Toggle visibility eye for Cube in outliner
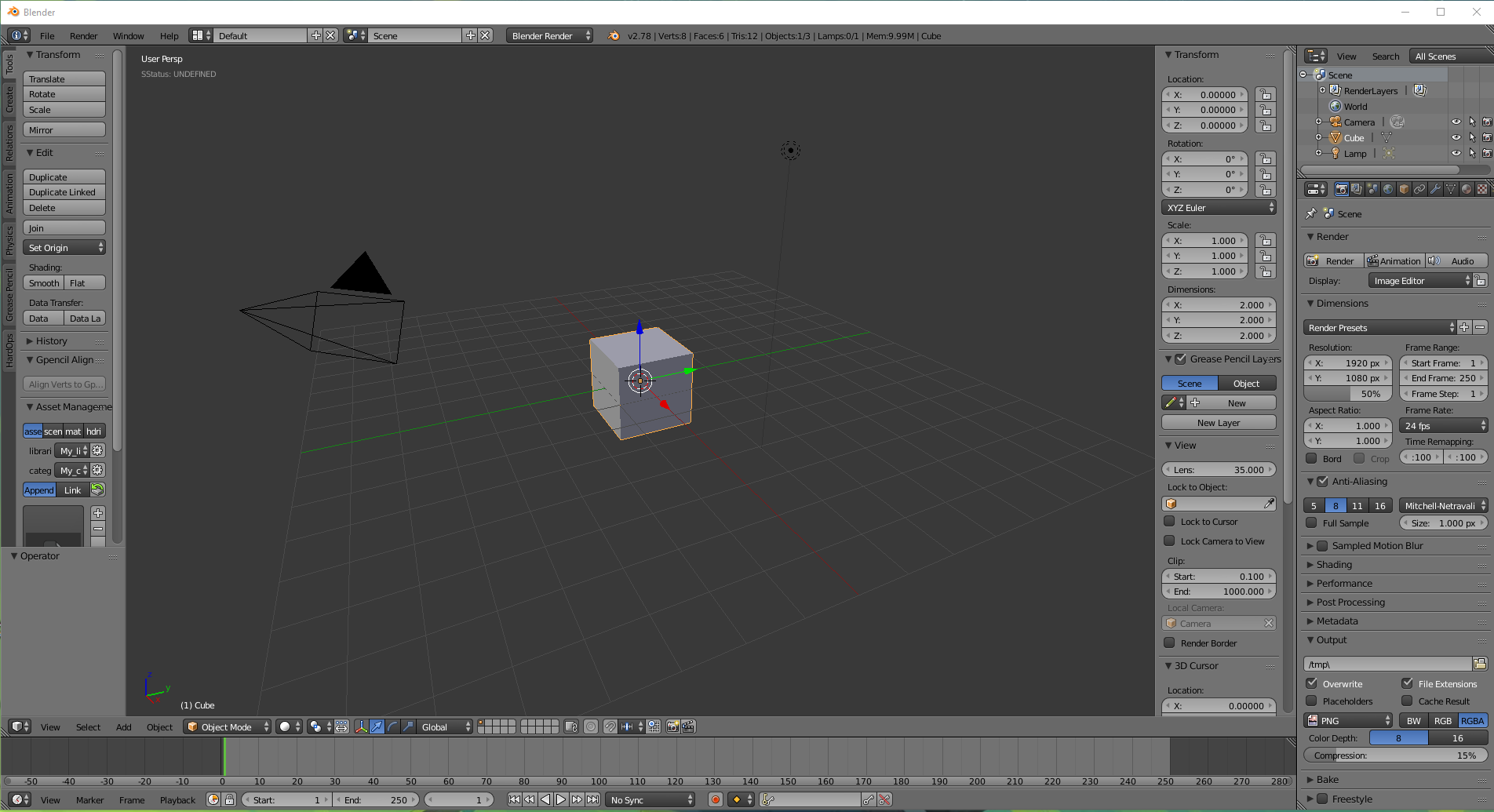This screenshot has height=812, width=1494. coord(1456,137)
